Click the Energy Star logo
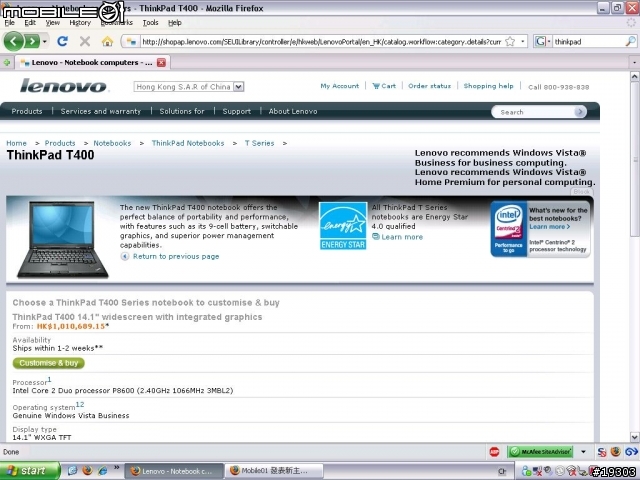The image size is (640, 480). click(343, 226)
